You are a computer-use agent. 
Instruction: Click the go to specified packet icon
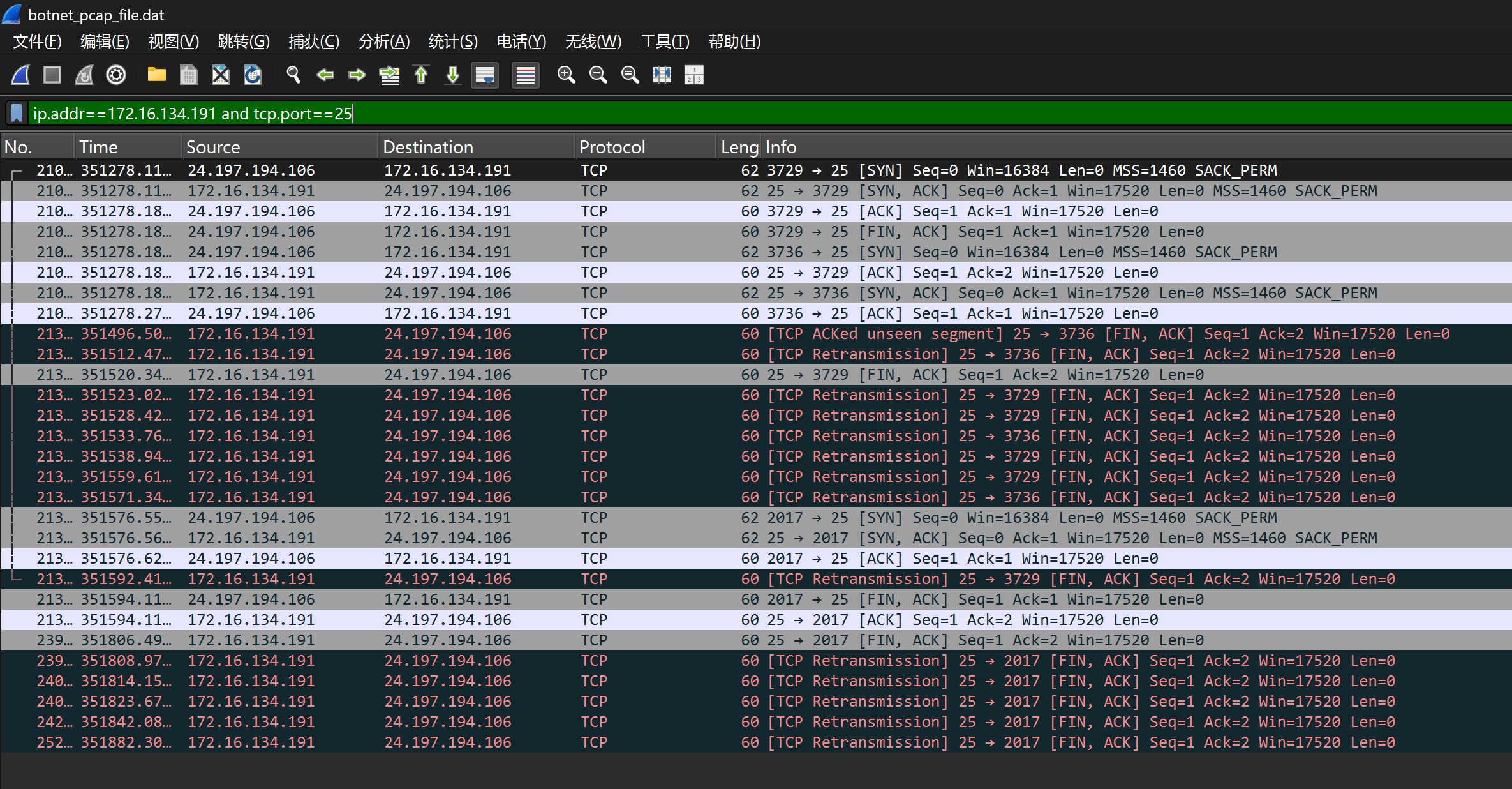coord(389,75)
